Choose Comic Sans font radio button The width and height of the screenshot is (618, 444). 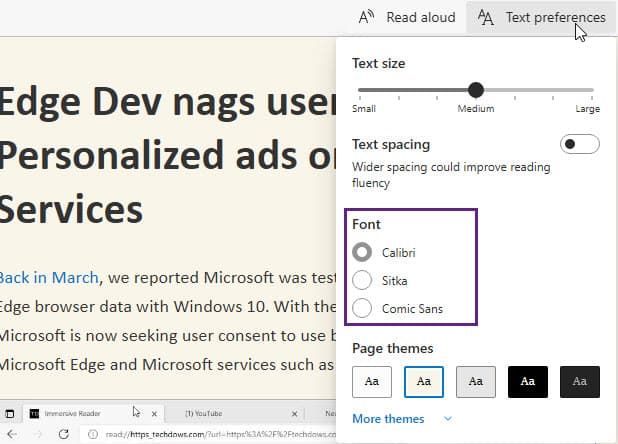click(362, 309)
